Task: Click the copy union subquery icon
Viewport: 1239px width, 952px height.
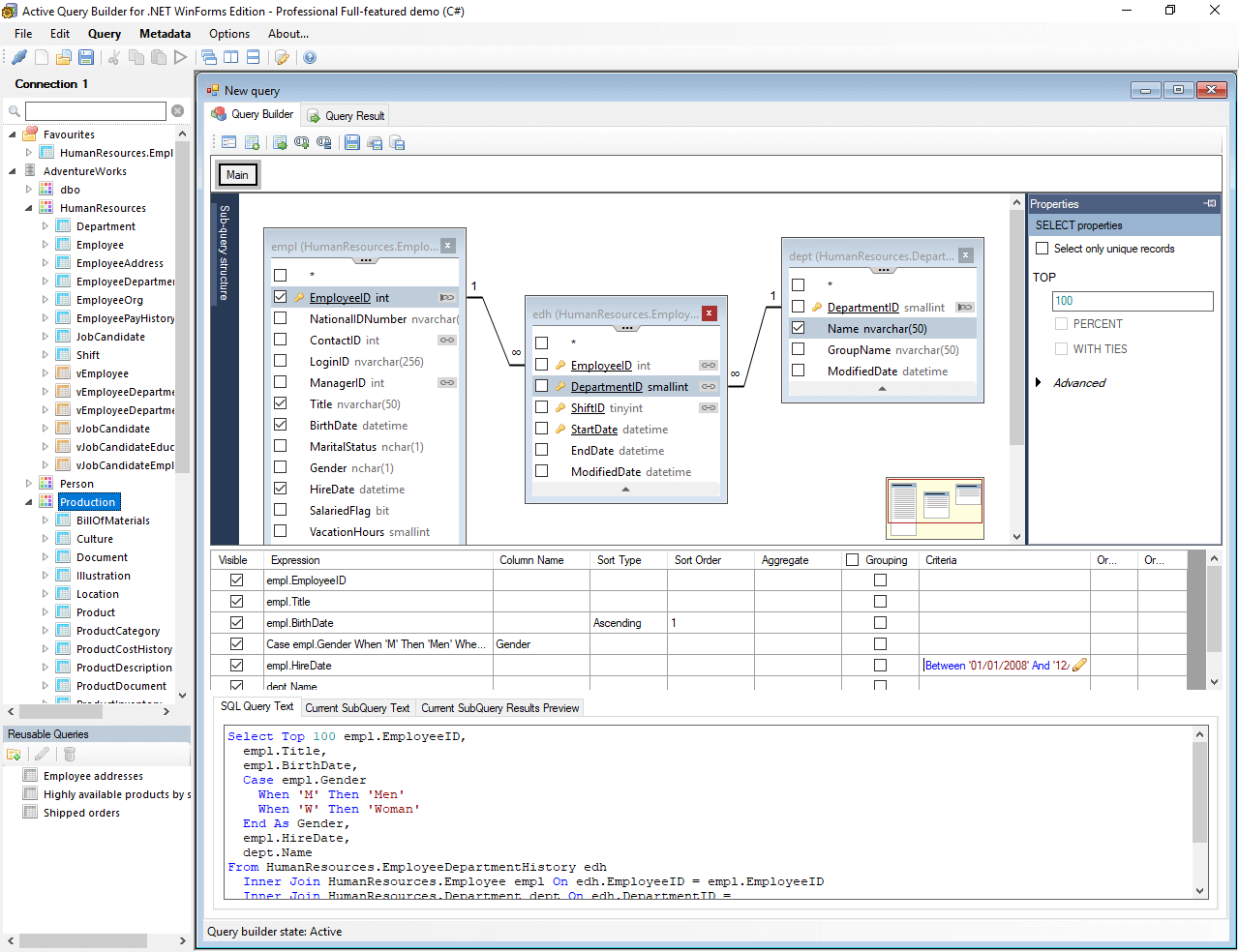Action: click(x=324, y=142)
